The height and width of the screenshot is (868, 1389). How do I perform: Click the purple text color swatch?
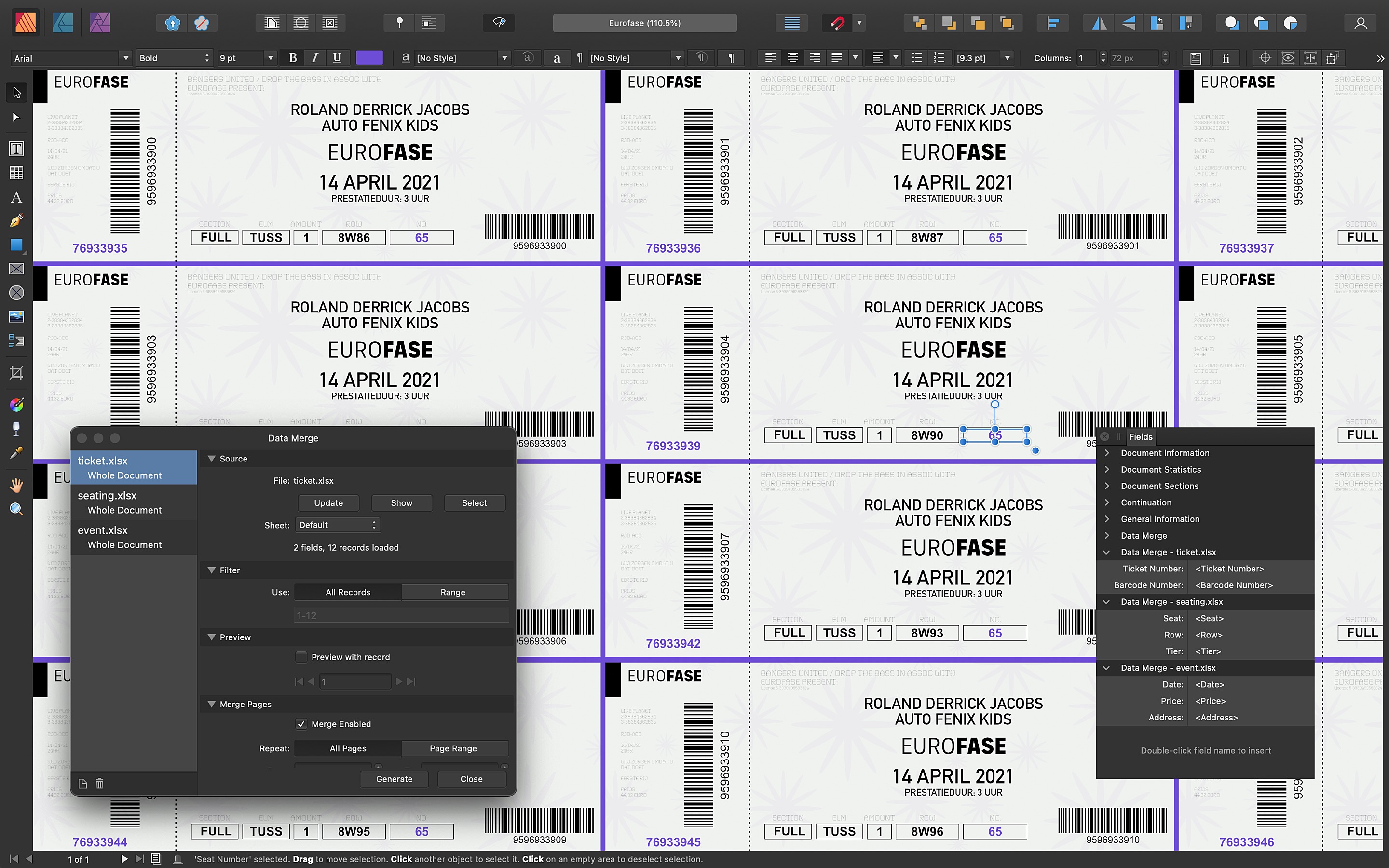pyautogui.click(x=369, y=58)
